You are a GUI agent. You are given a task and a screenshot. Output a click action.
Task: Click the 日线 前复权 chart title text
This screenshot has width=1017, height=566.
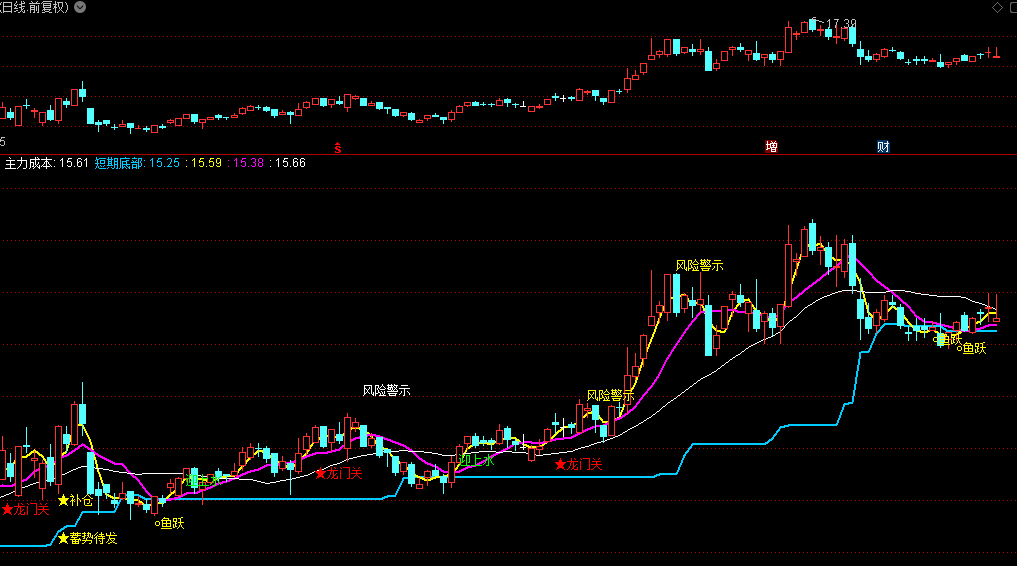click(x=35, y=7)
